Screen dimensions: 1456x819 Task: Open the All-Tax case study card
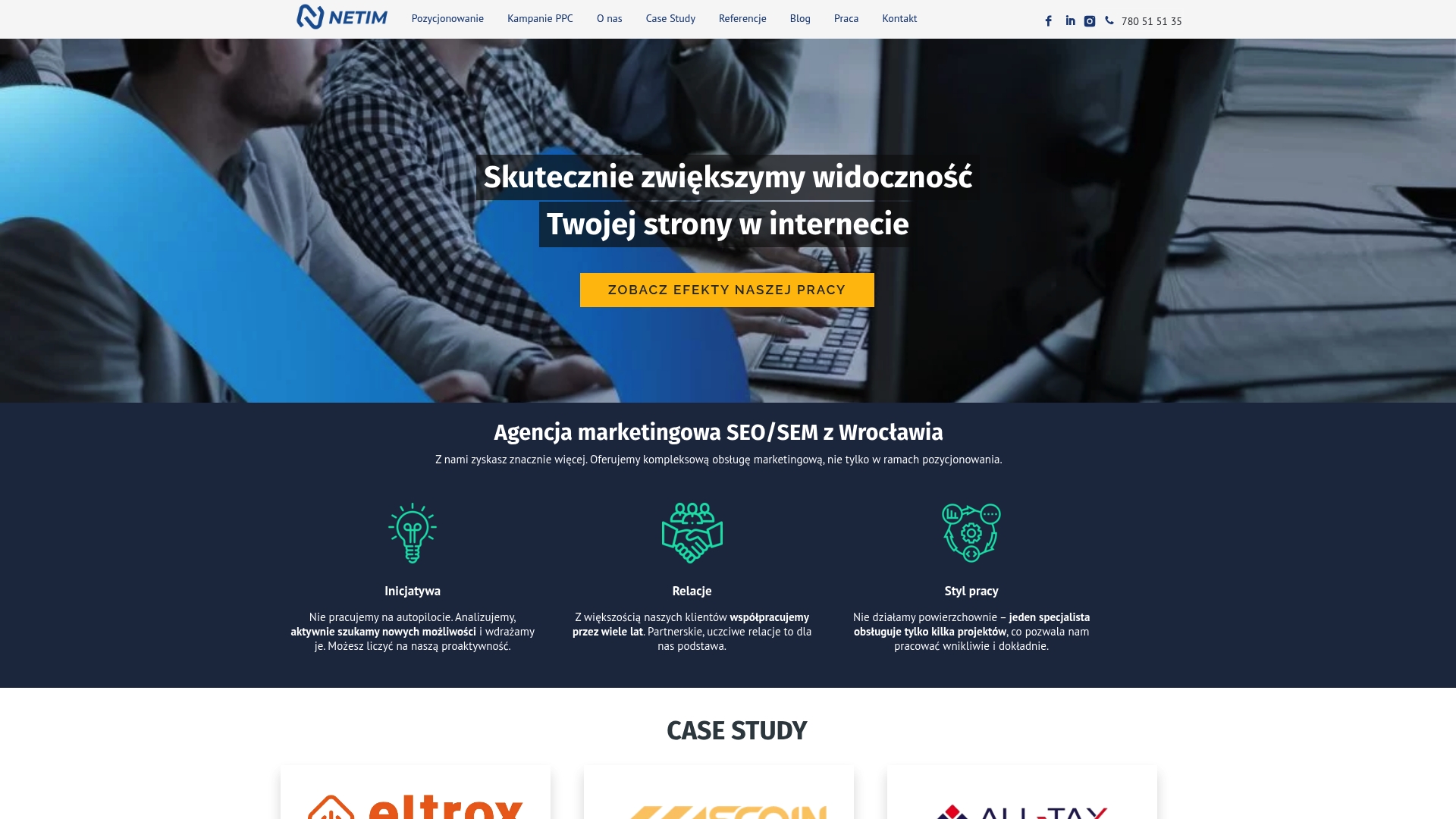pyautogui.click(x=1022, y=792)
